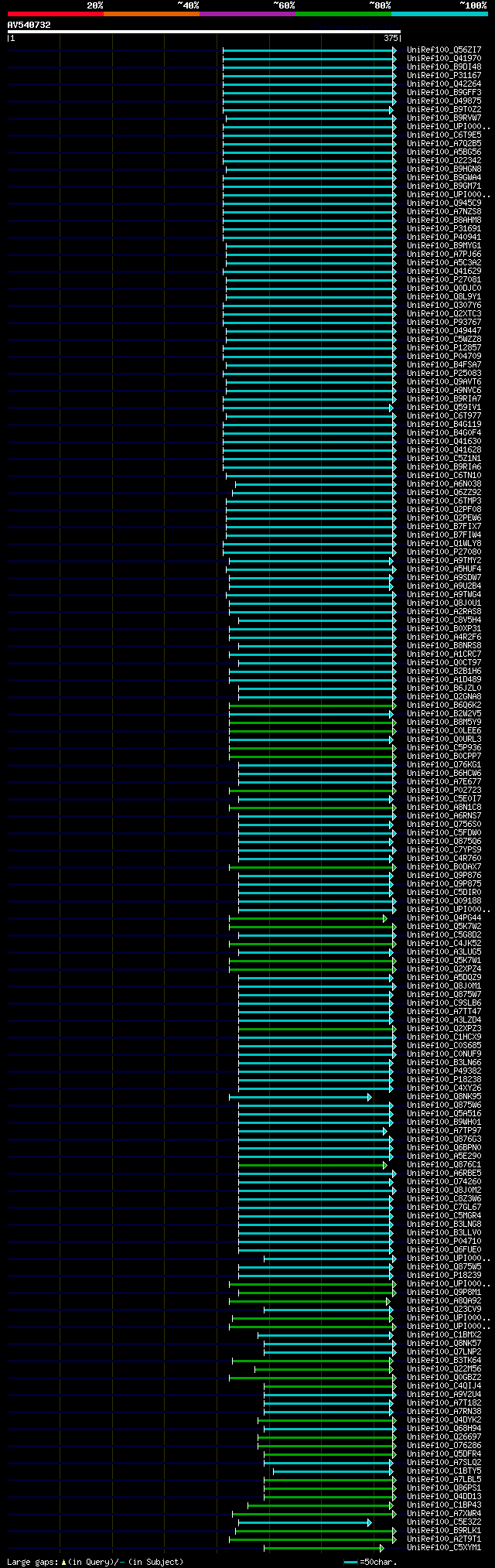Select the UniRef100_B8AHM8 label
This screenshot has height=1568, width=495.
(x=444, y=220)
